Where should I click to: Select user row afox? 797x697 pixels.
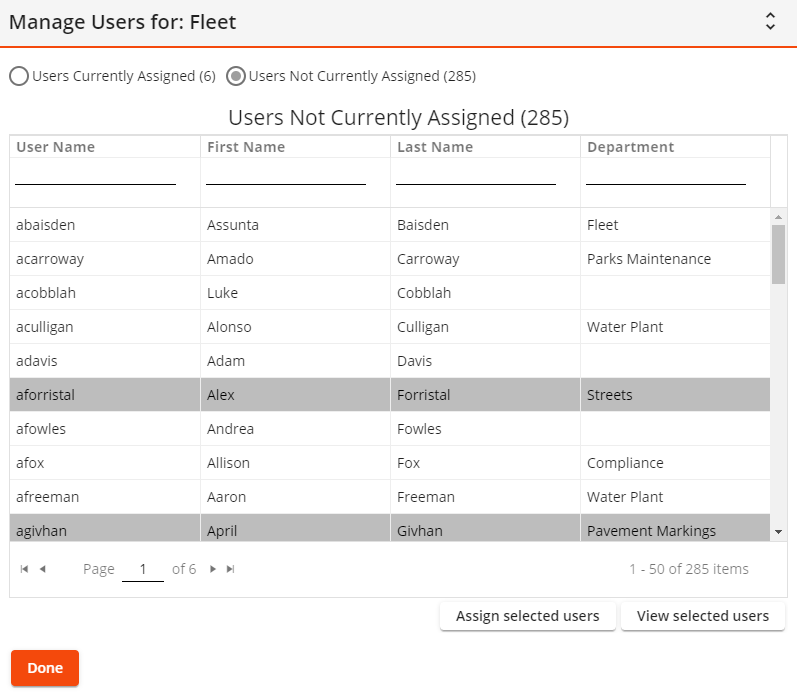click(390, 463)
